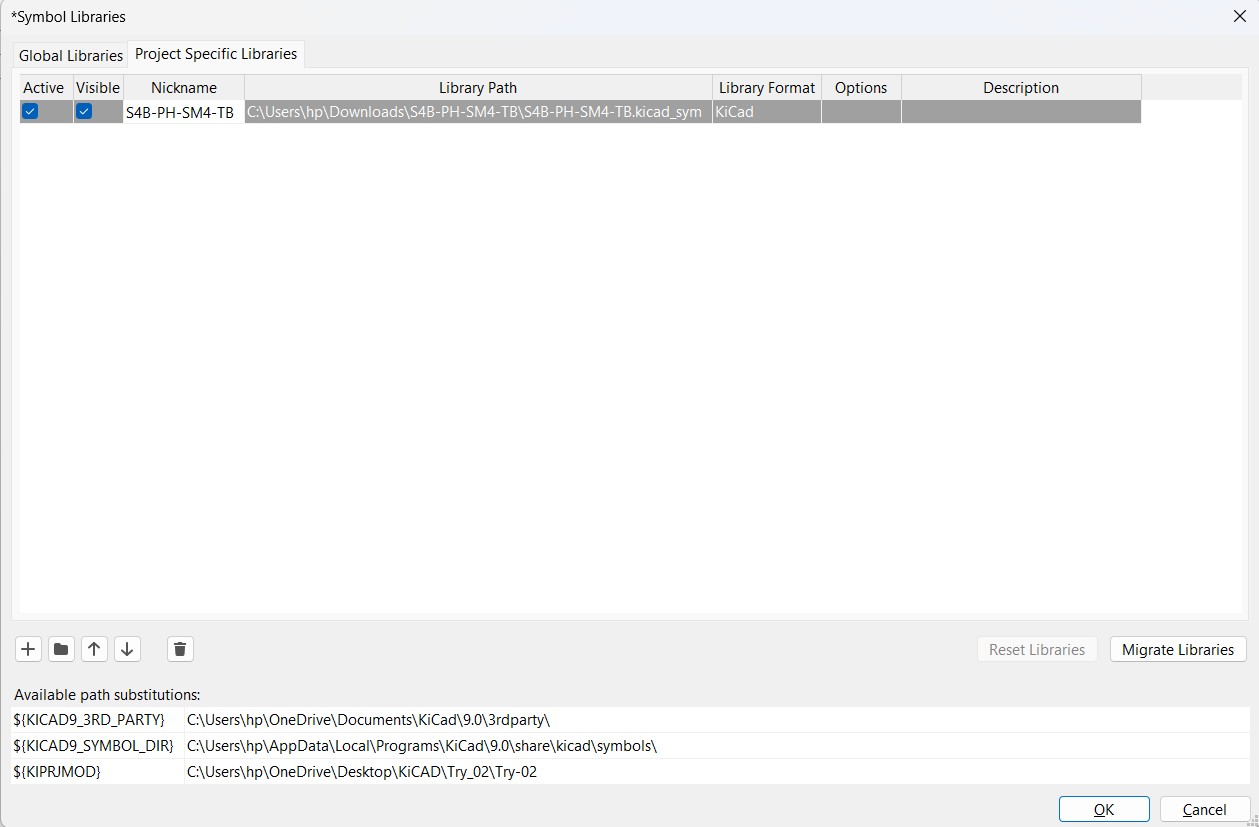Open the Options cell for the library row
1259x827 pixels.
tap(860, 111)
